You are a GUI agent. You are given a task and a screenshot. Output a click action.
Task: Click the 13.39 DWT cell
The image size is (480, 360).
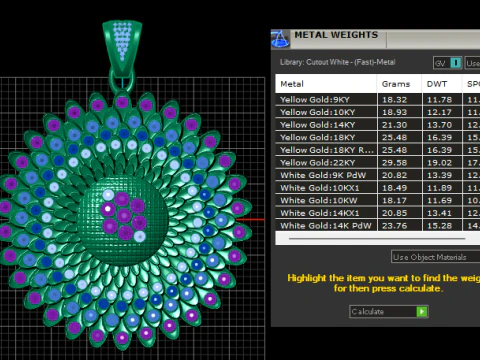click(x=442, y=175)
